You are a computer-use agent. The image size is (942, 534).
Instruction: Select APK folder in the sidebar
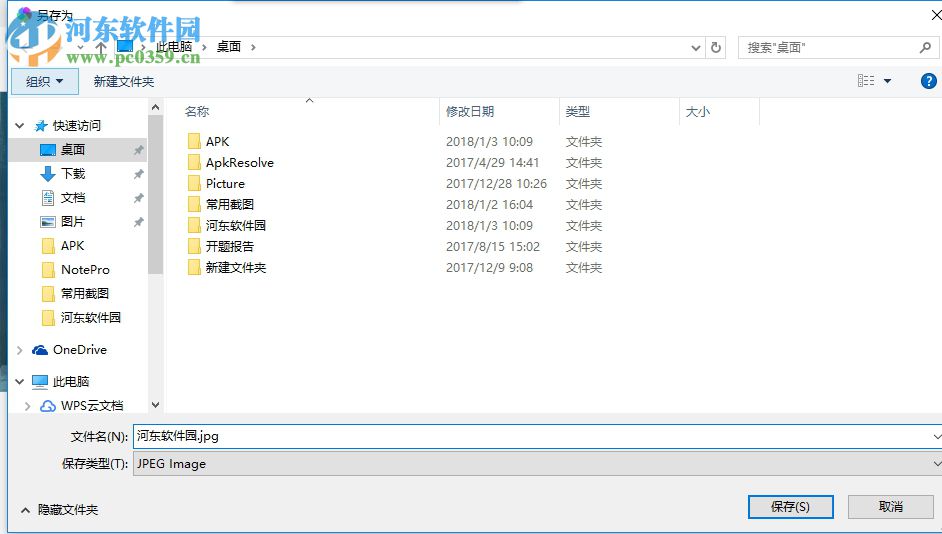pos(72,246)
